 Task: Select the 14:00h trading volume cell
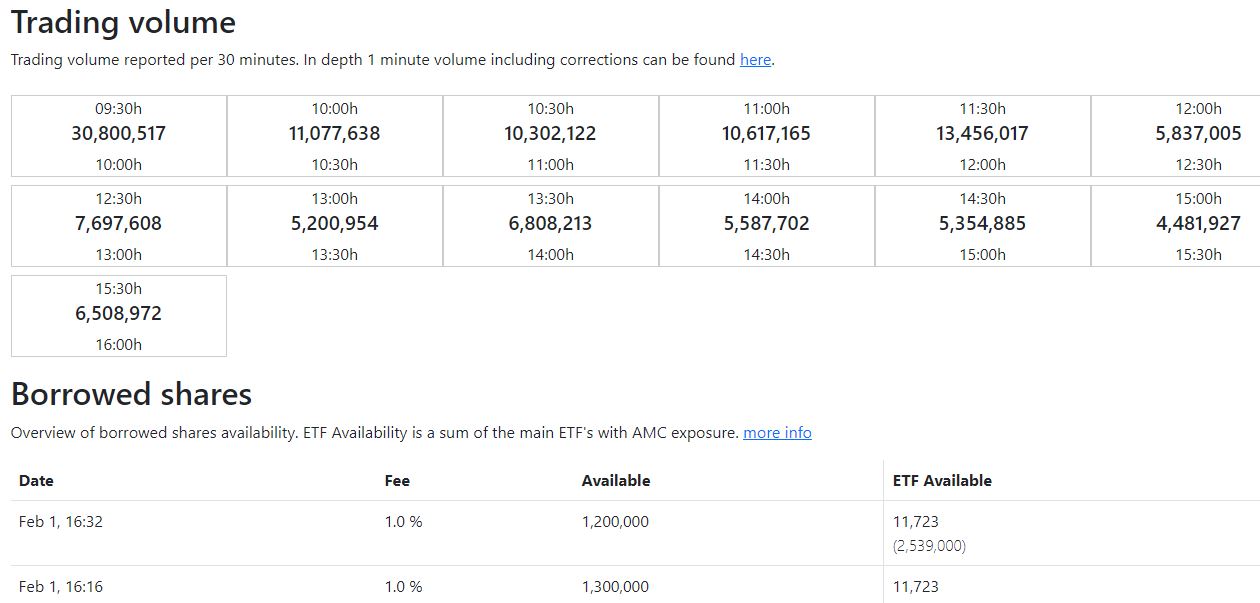coord(766,223)
